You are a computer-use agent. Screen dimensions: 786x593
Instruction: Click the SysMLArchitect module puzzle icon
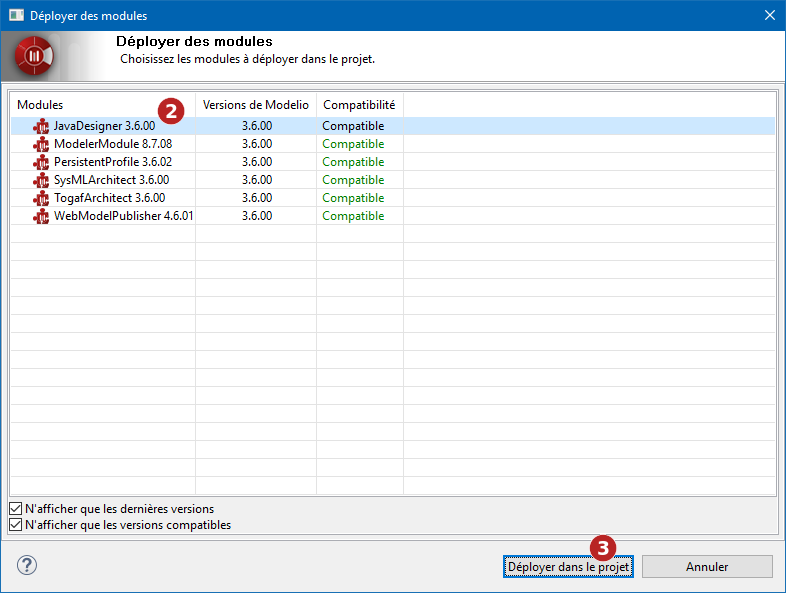tap(41, 180)
